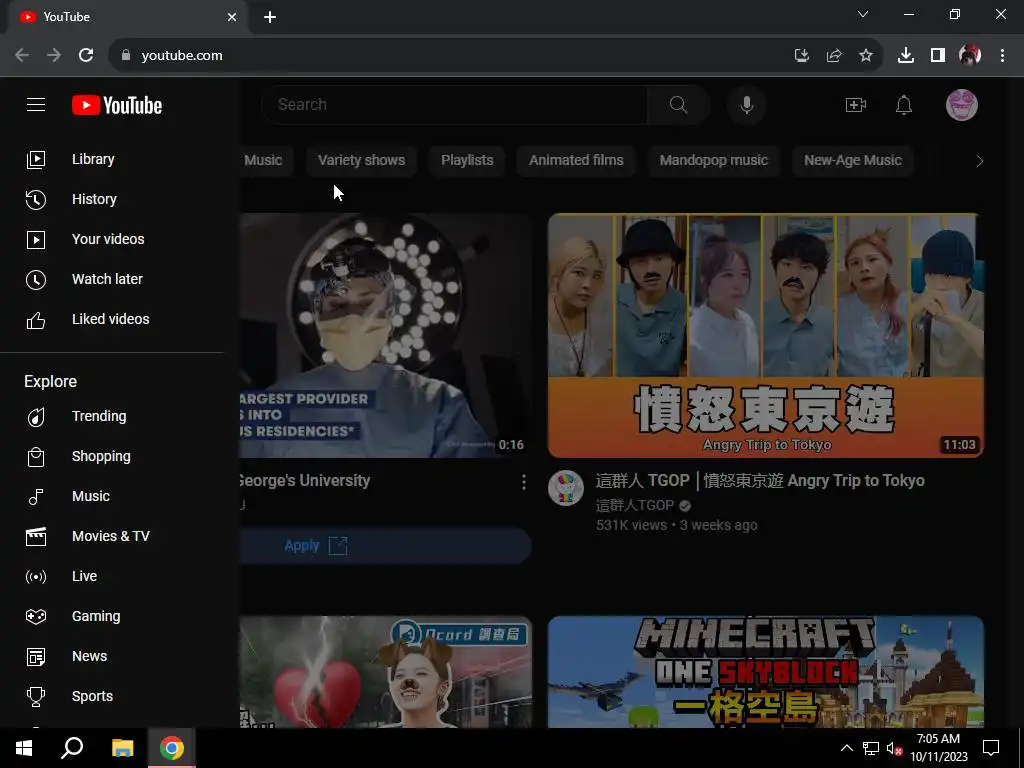
Task: Start voice search with the microphone icon
Action: (x=746, y=104)
